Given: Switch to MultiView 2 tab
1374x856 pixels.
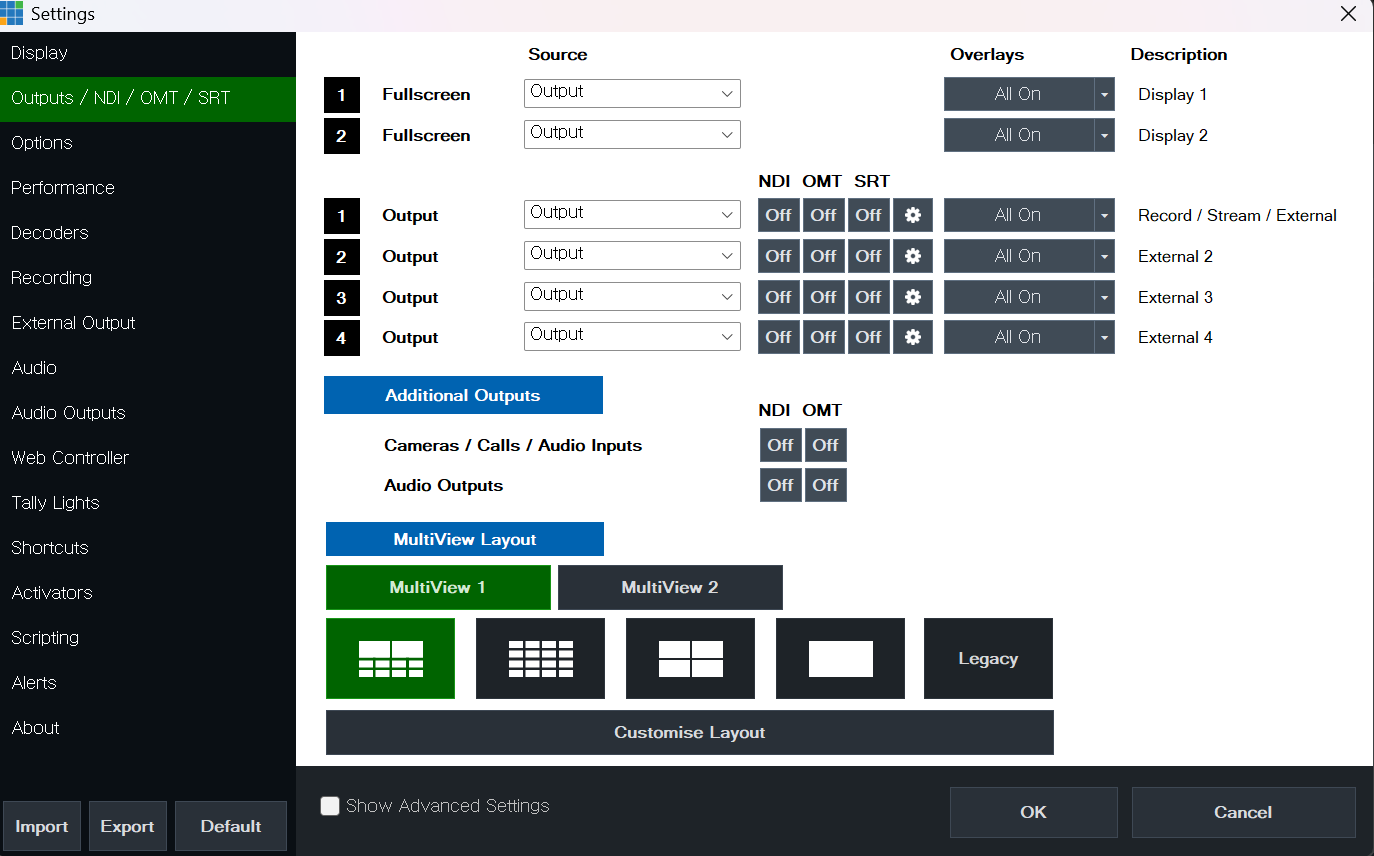Looking at the screenshot, I should click(x=670, y=587).
